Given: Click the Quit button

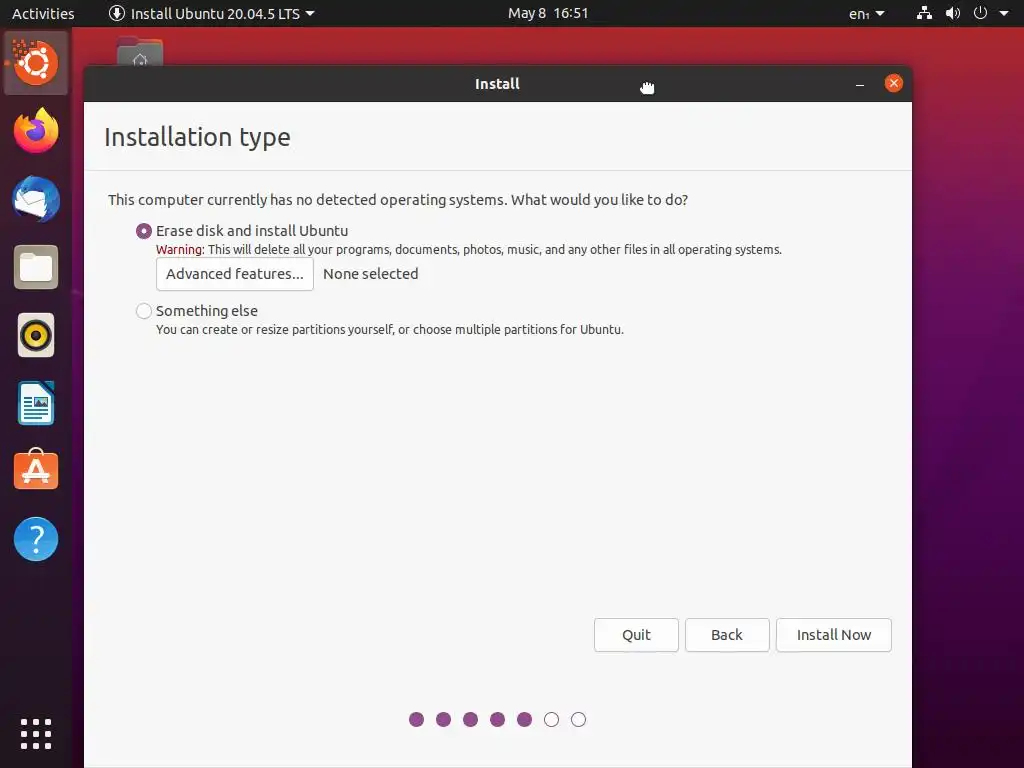Looking at the screenshot, I should click(x=636, y=635).
